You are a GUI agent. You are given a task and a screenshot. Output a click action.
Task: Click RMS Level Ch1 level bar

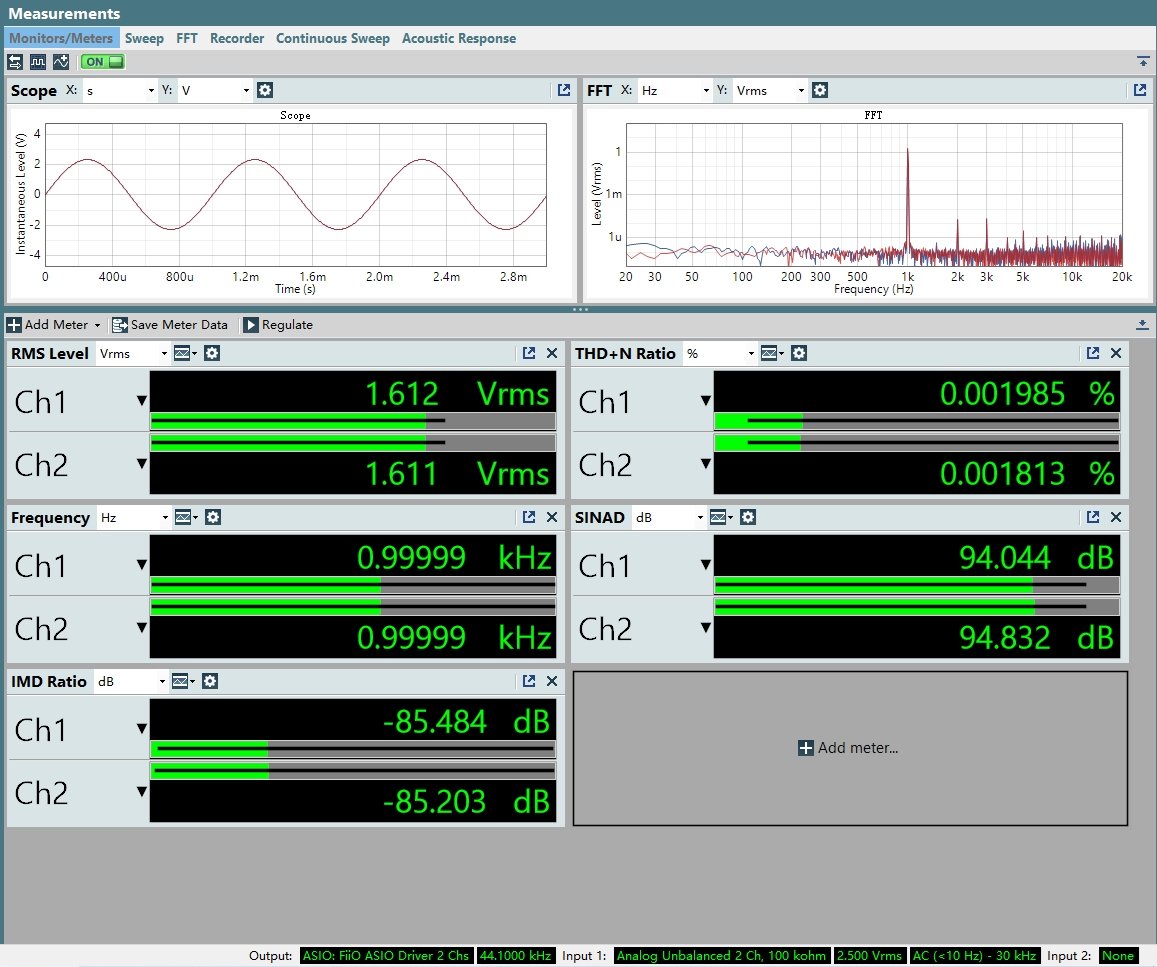coord(353,421)
